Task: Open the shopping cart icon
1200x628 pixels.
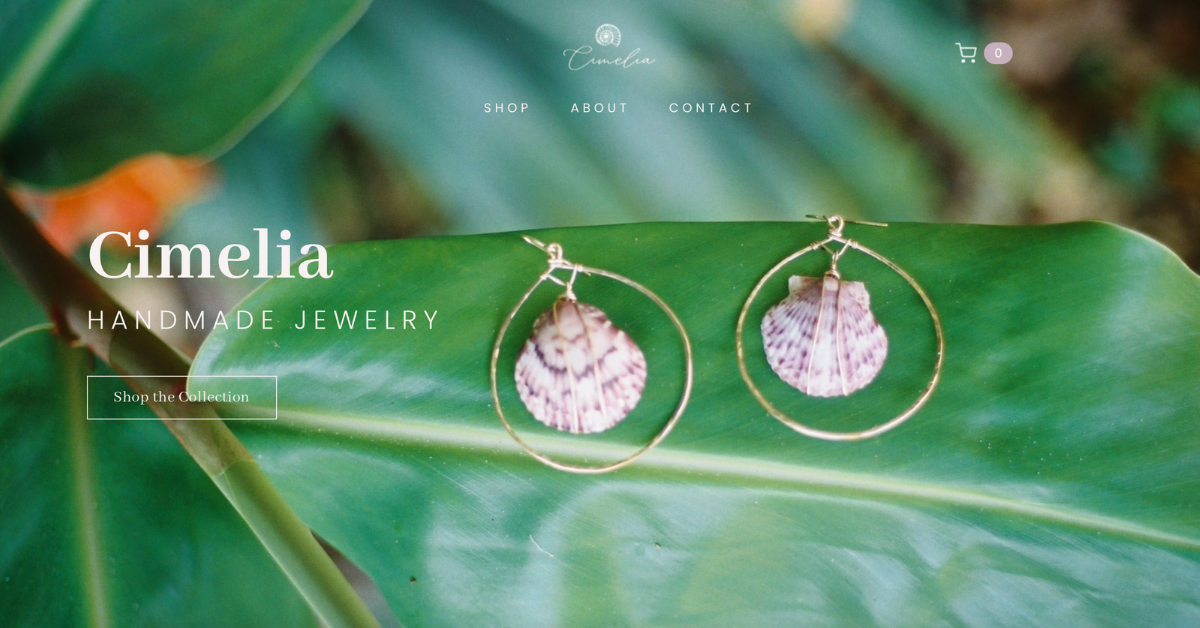Action: point(966,53)
